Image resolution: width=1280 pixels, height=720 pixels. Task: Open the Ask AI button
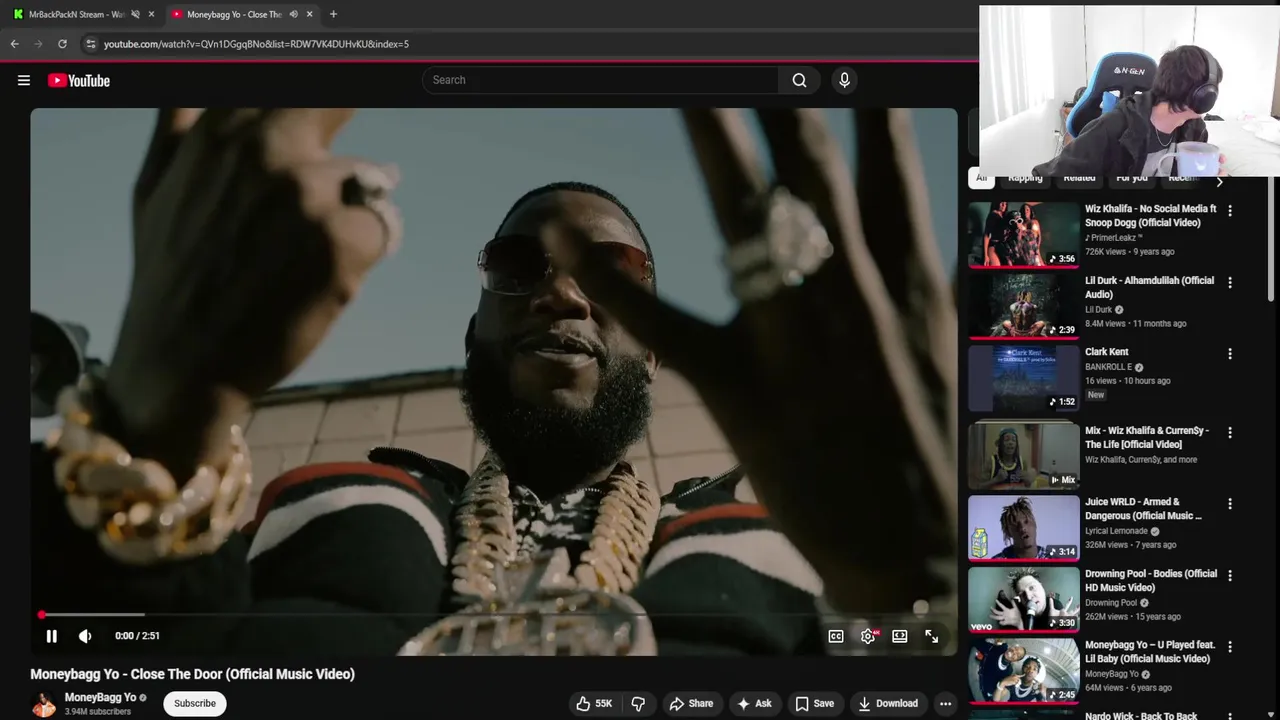(754, 704)
